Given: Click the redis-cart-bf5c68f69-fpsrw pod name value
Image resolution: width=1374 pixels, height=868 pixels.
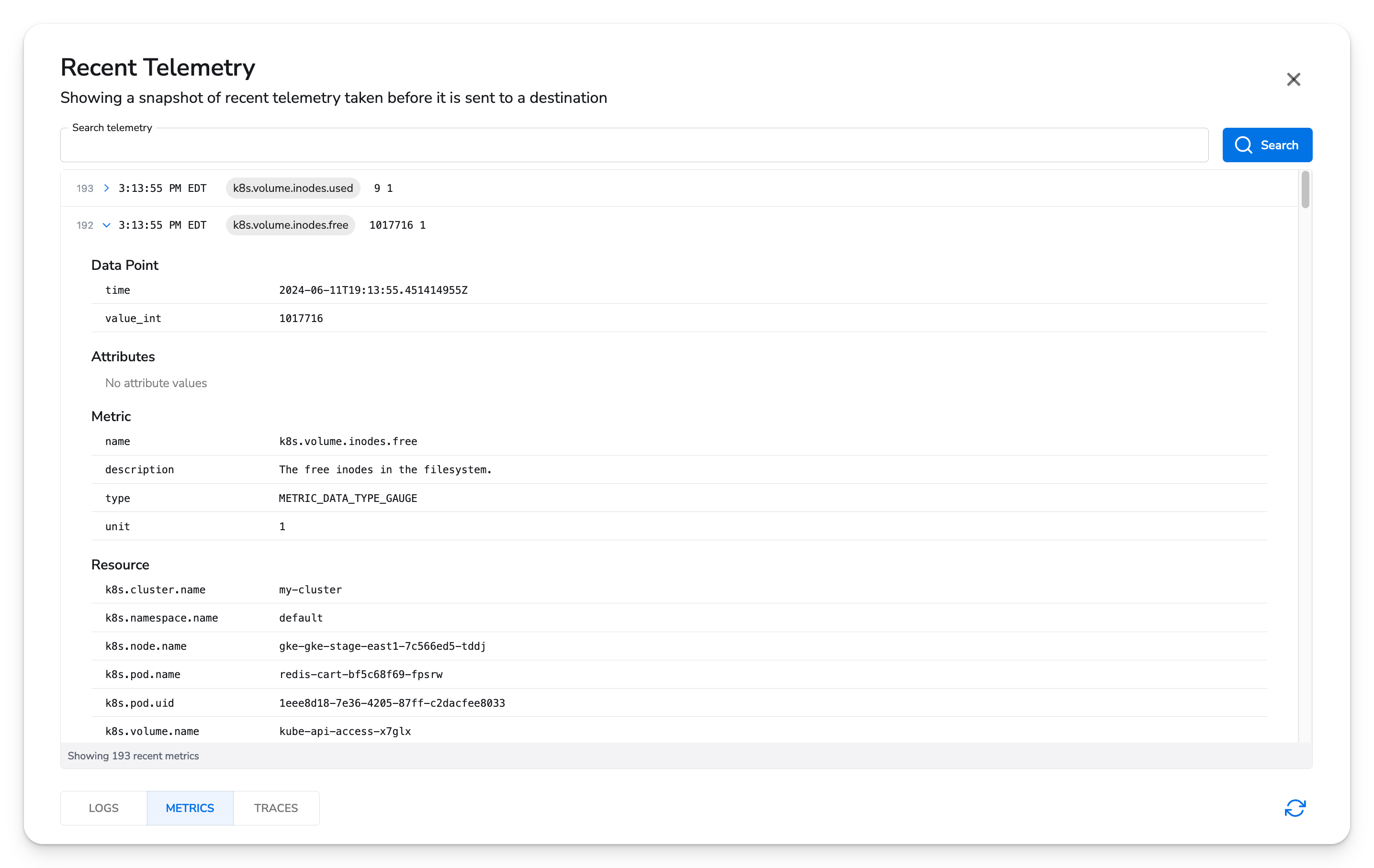Looking at the screenshot, I should [x=360, y=674].
